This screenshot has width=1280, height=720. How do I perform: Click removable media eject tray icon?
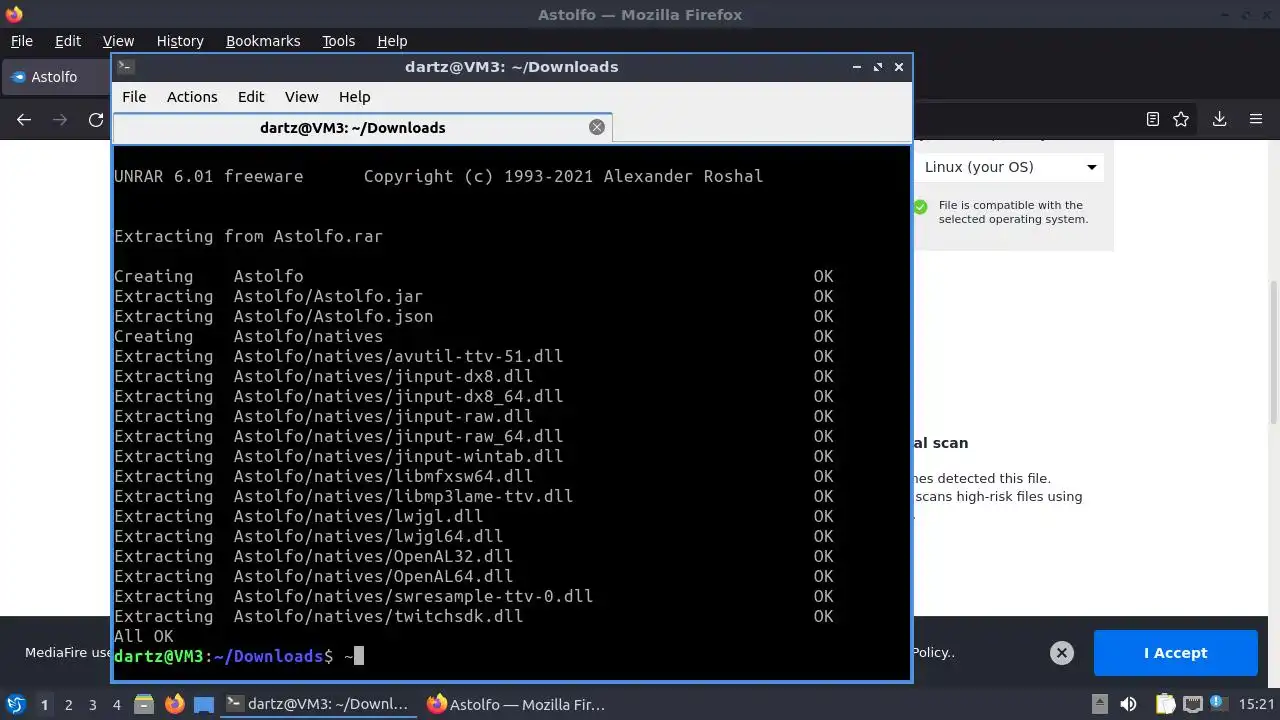pos(1100,704)
